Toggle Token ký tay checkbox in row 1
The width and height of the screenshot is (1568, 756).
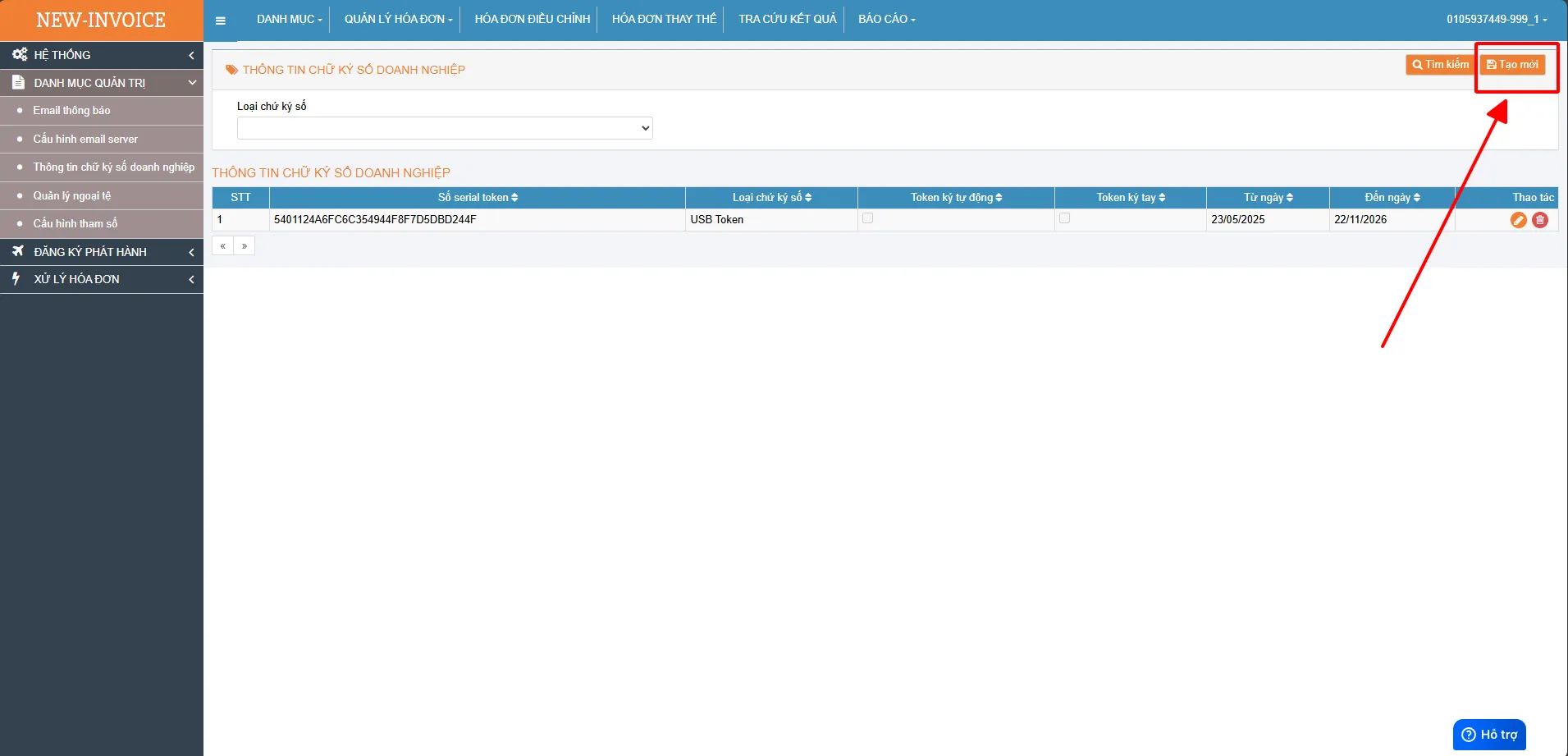pos(1064,218)
